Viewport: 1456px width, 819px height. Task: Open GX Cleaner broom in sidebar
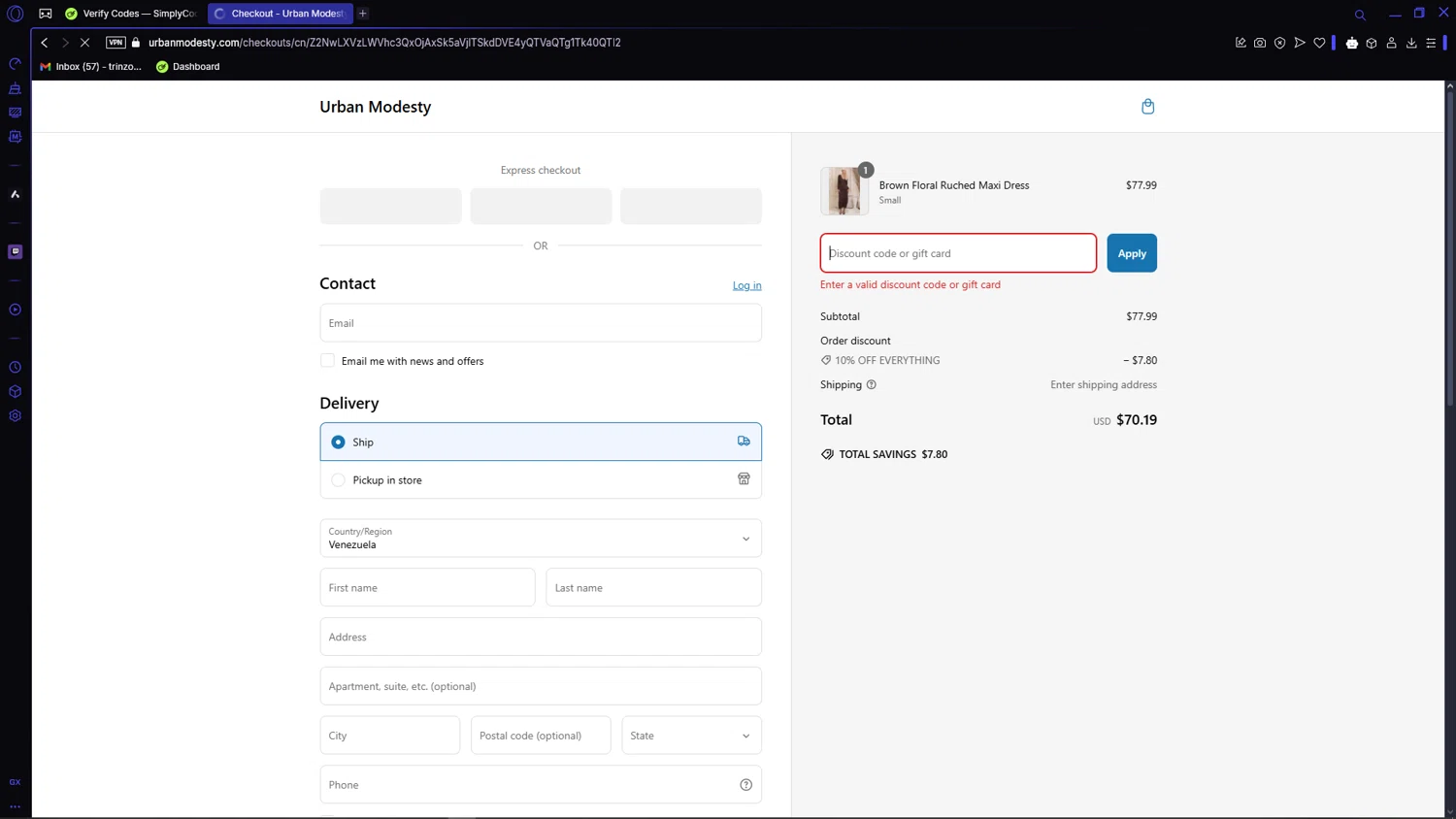point(15,88)
